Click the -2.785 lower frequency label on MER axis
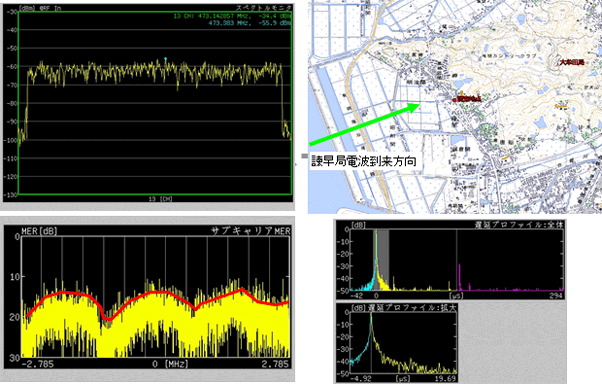The image size is (602, 384). 38,364
